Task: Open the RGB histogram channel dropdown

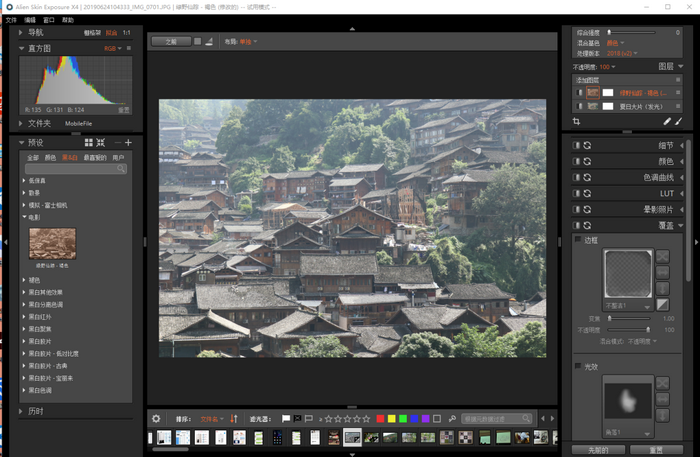Action: click(x=110, y=48)
